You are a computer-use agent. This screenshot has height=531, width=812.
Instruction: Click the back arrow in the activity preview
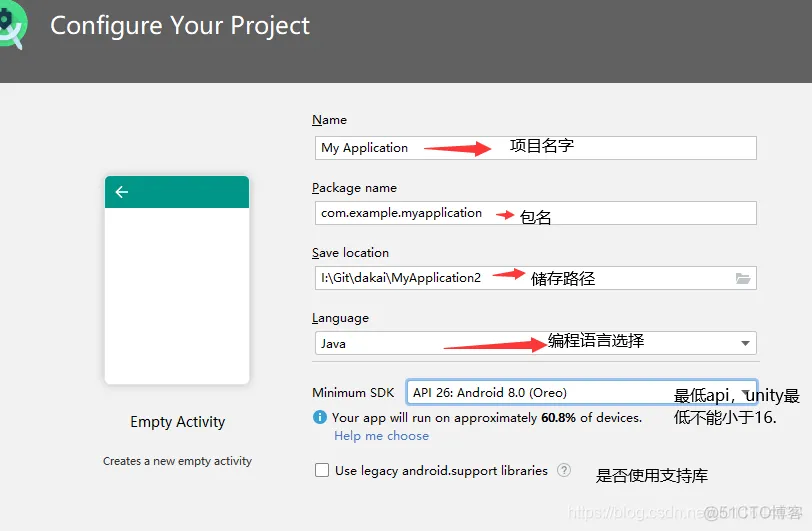click(122, 192)
